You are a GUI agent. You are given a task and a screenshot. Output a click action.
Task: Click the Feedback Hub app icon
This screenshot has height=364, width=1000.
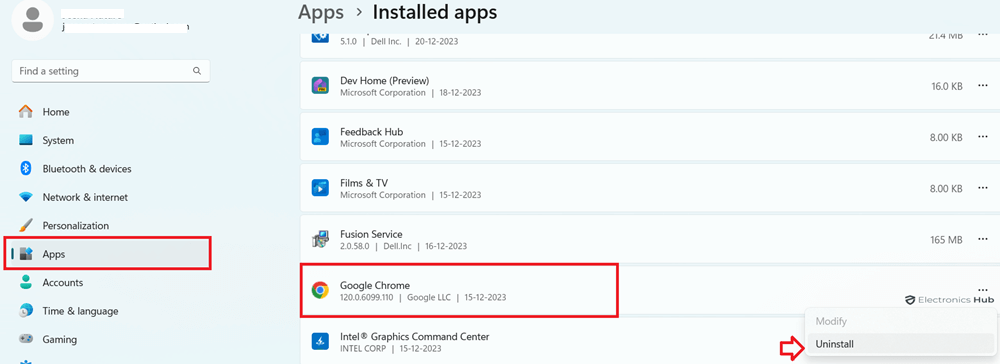[x=320, y=136]
